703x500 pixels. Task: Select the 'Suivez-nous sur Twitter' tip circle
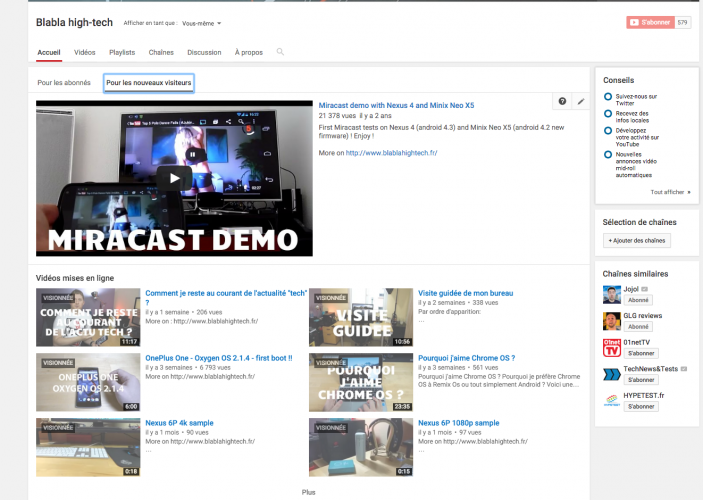click(608, 96)
